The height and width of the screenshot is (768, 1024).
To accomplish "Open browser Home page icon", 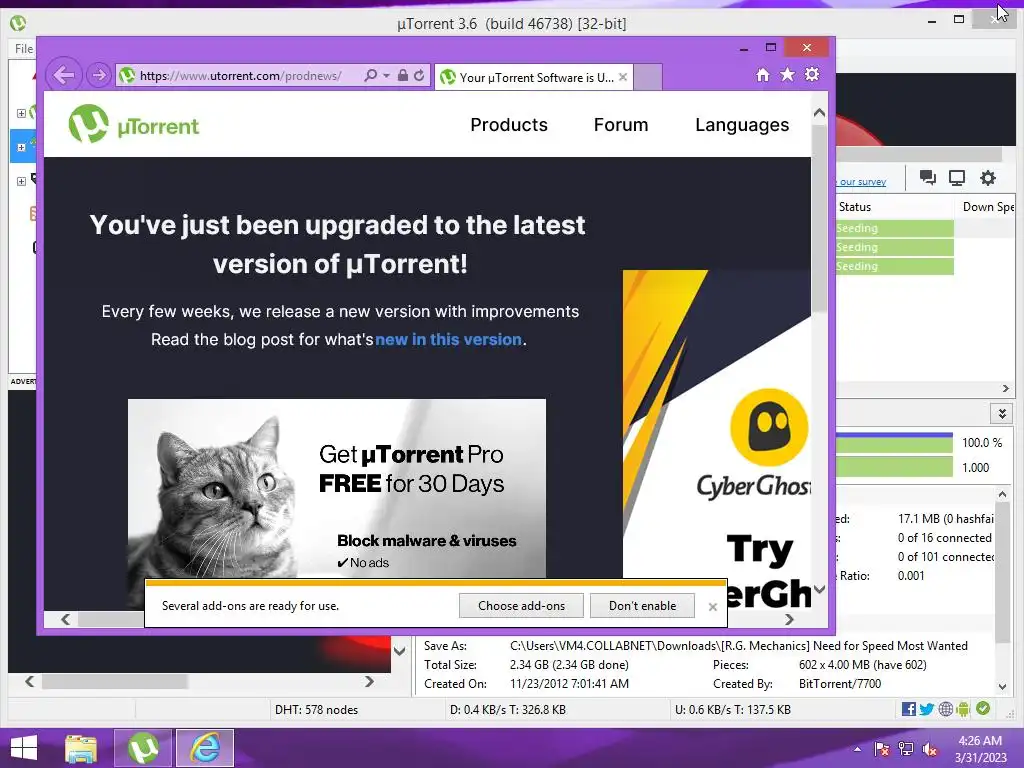I will tap(763, 75).
